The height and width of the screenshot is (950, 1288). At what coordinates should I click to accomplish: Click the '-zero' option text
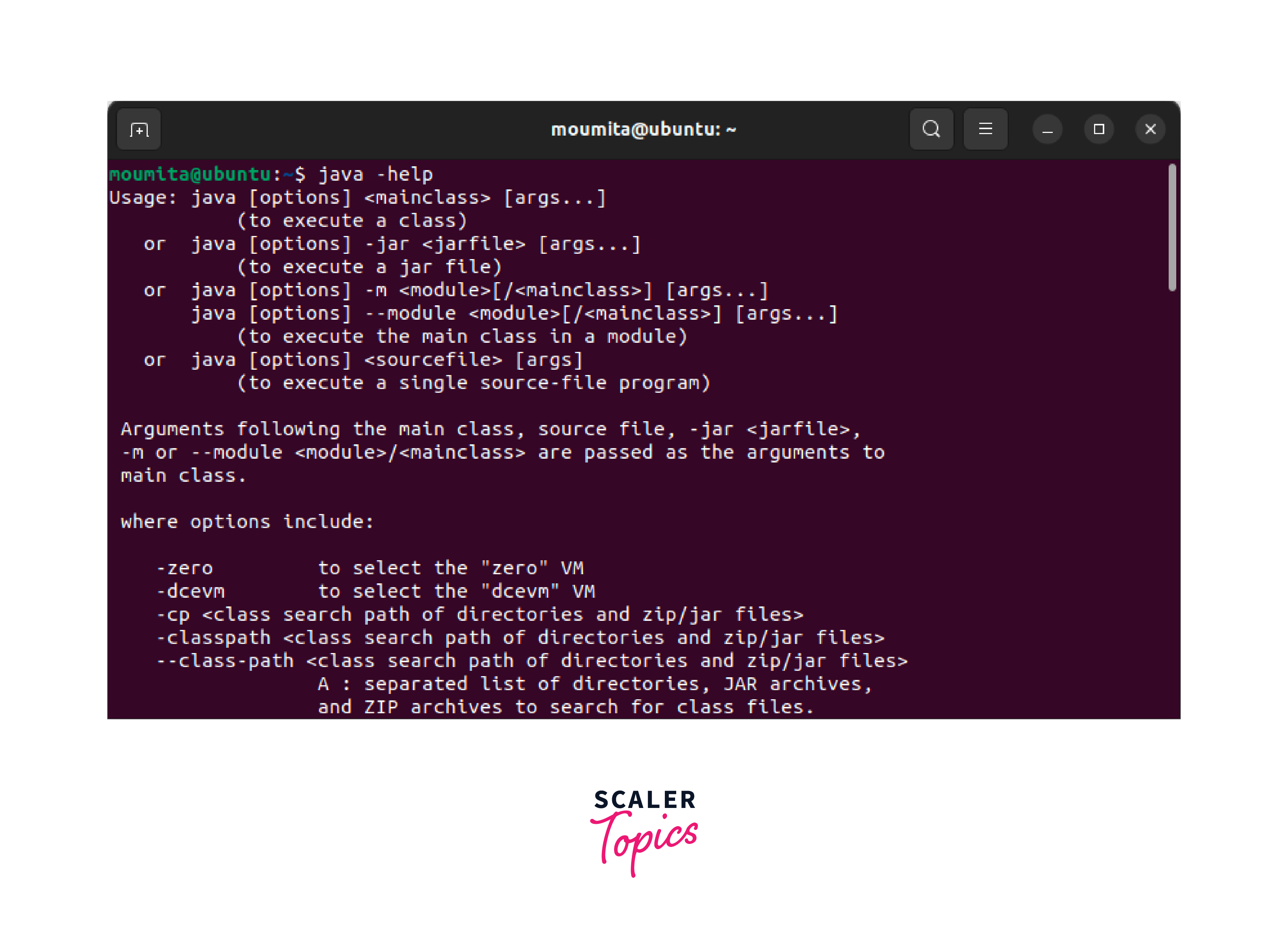(x=184, y=568)
